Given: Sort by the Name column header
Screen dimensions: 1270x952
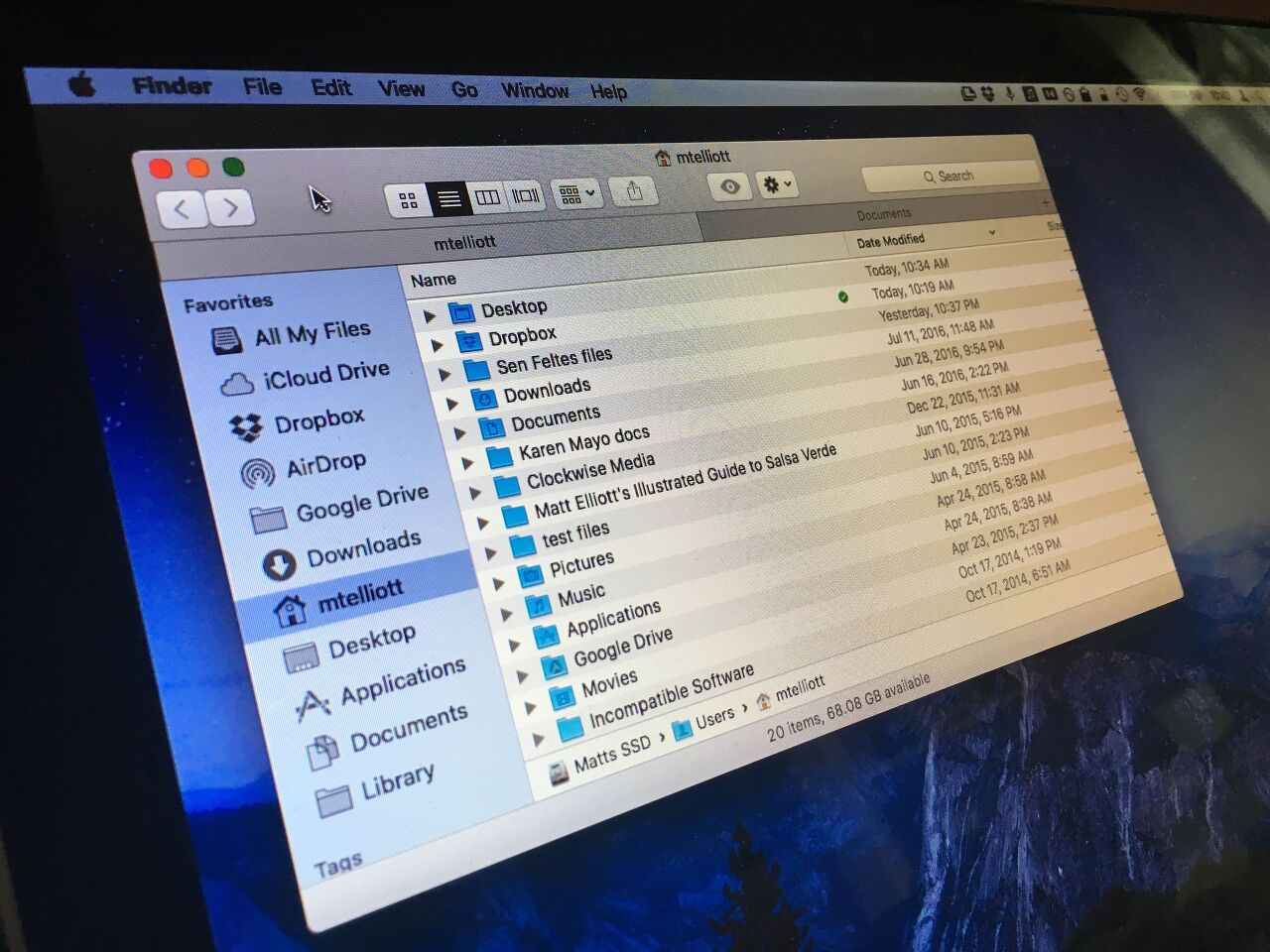Looking at the screenshot, I should [434, 281].
